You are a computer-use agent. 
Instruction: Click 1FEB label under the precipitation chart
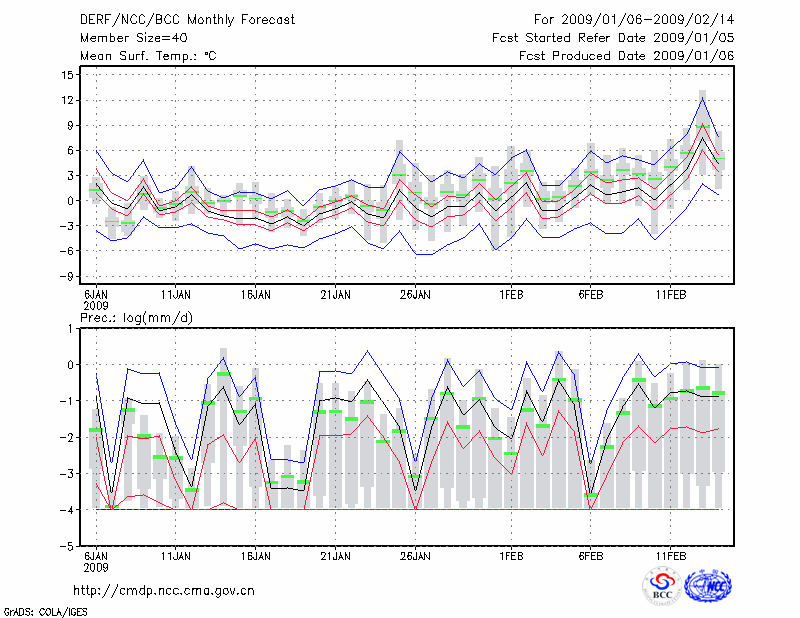[x=510, y=555]
